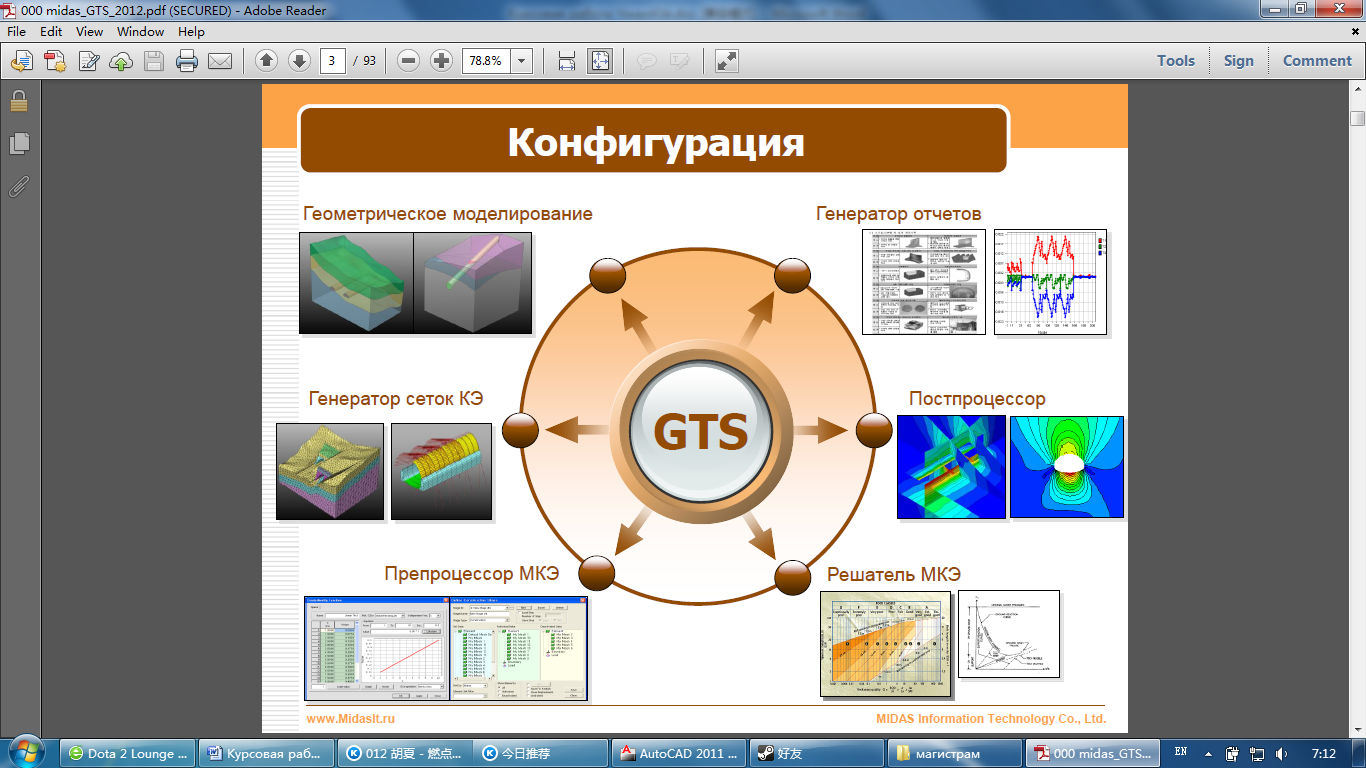This screenshot has height=768, width=1366.
Task: Expand the Comment pane
Action: [x=1317, y=61]
